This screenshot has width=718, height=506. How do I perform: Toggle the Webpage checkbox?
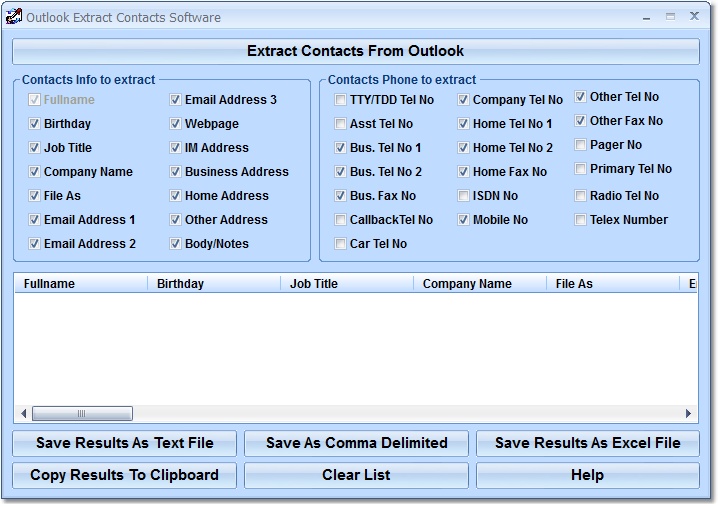175,124
